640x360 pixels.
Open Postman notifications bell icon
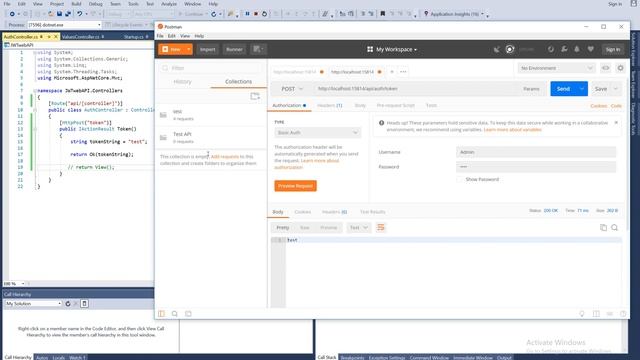coord(577,49)
